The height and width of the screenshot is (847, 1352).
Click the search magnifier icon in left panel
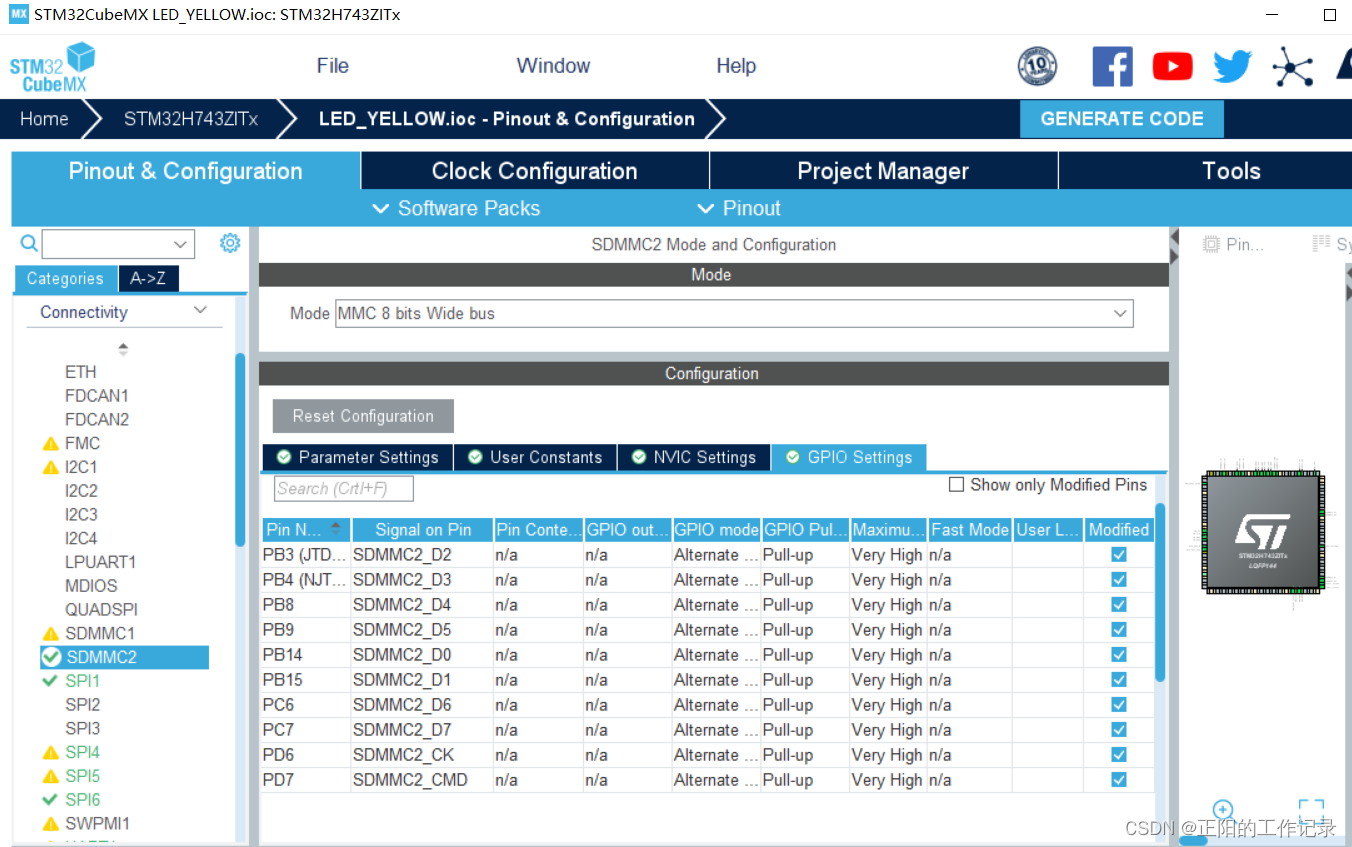[29, 243]
